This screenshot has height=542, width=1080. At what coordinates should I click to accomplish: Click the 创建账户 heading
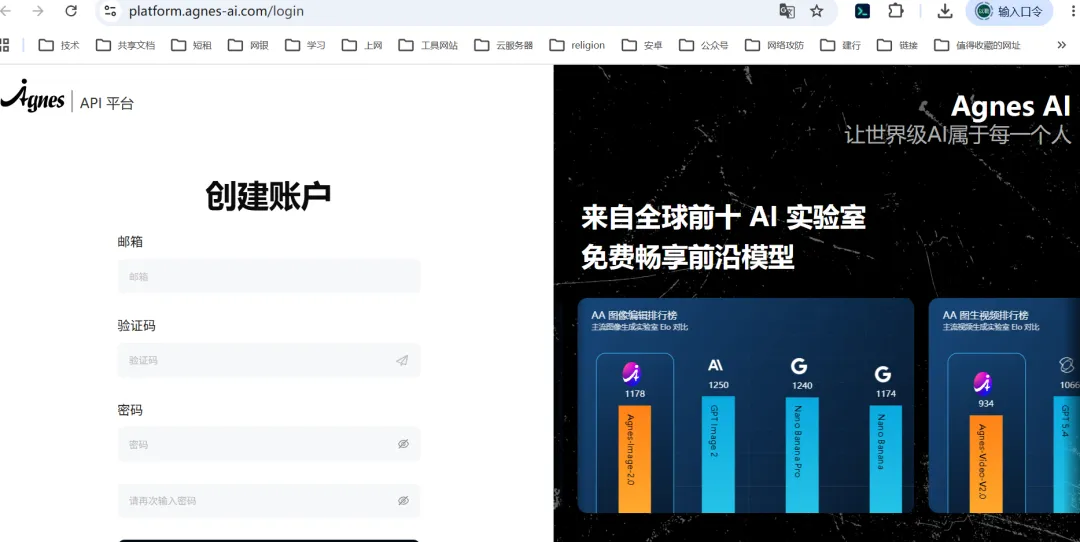pos(268,196)
